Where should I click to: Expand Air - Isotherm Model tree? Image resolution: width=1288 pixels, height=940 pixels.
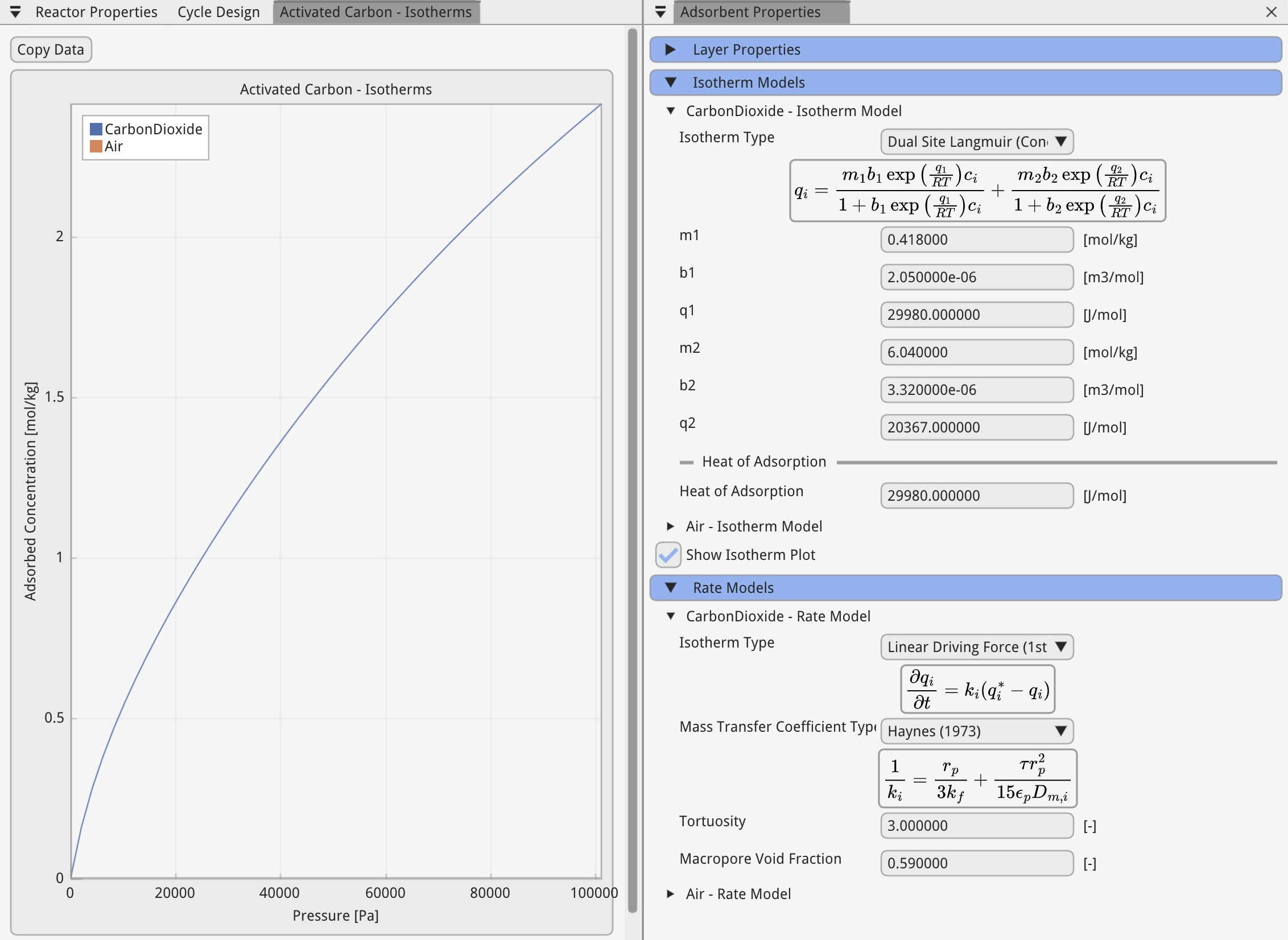[x=671, y=526]
